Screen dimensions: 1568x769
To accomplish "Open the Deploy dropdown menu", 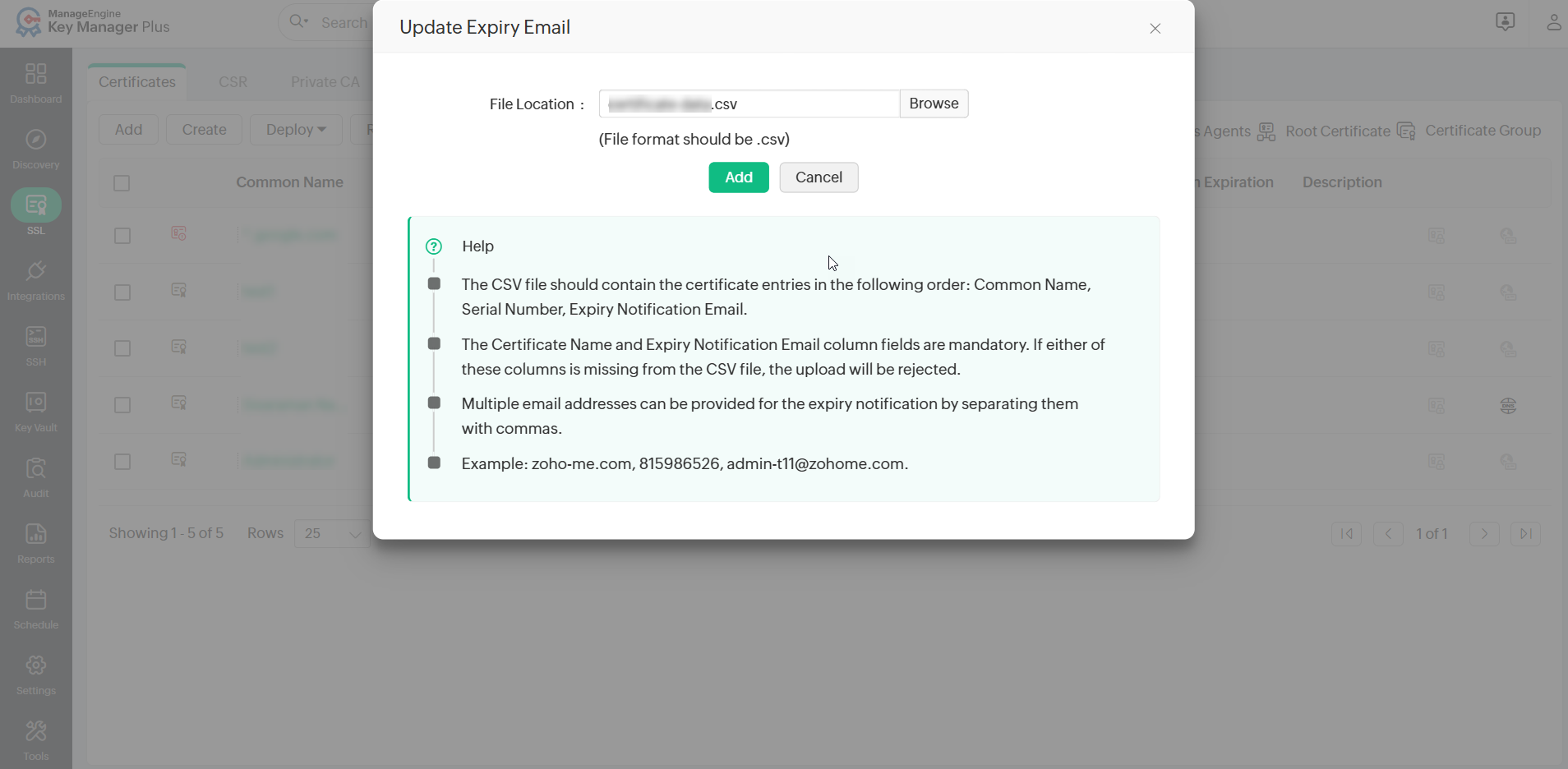I will [295, 129].
